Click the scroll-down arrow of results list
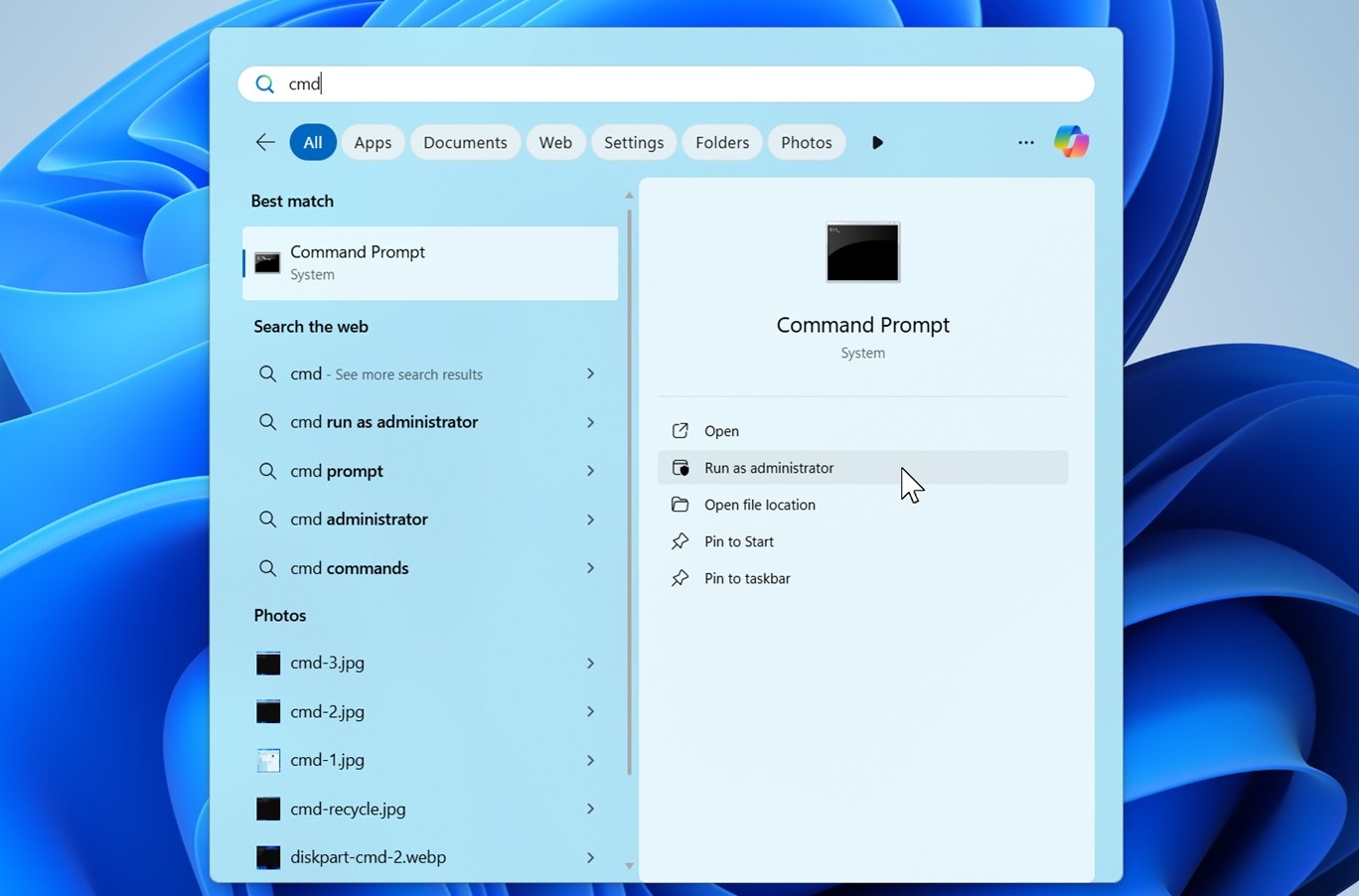Image resolution: width=1359 pixels, height=896 pixels. point(629,865)
